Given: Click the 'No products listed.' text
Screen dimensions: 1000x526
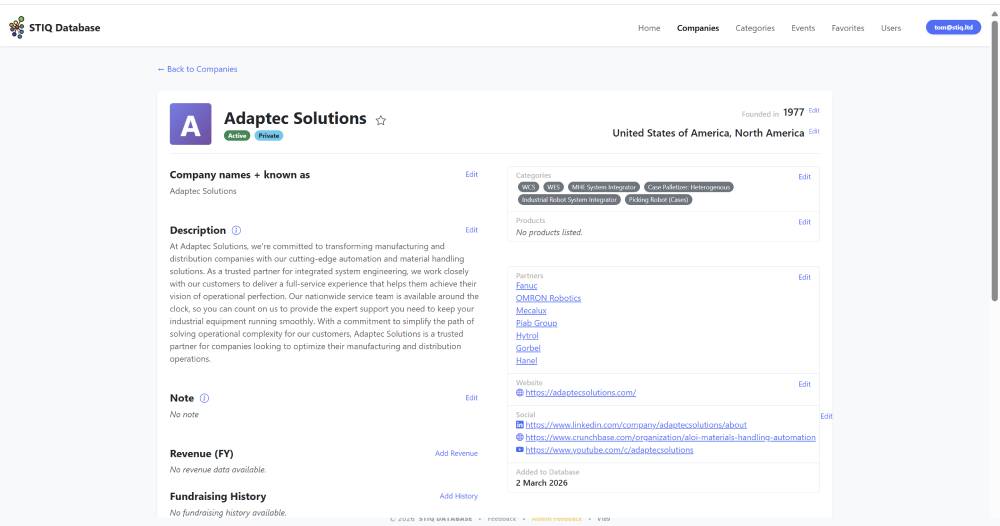Looking at the screenshot, I should [x=549, y=233].
